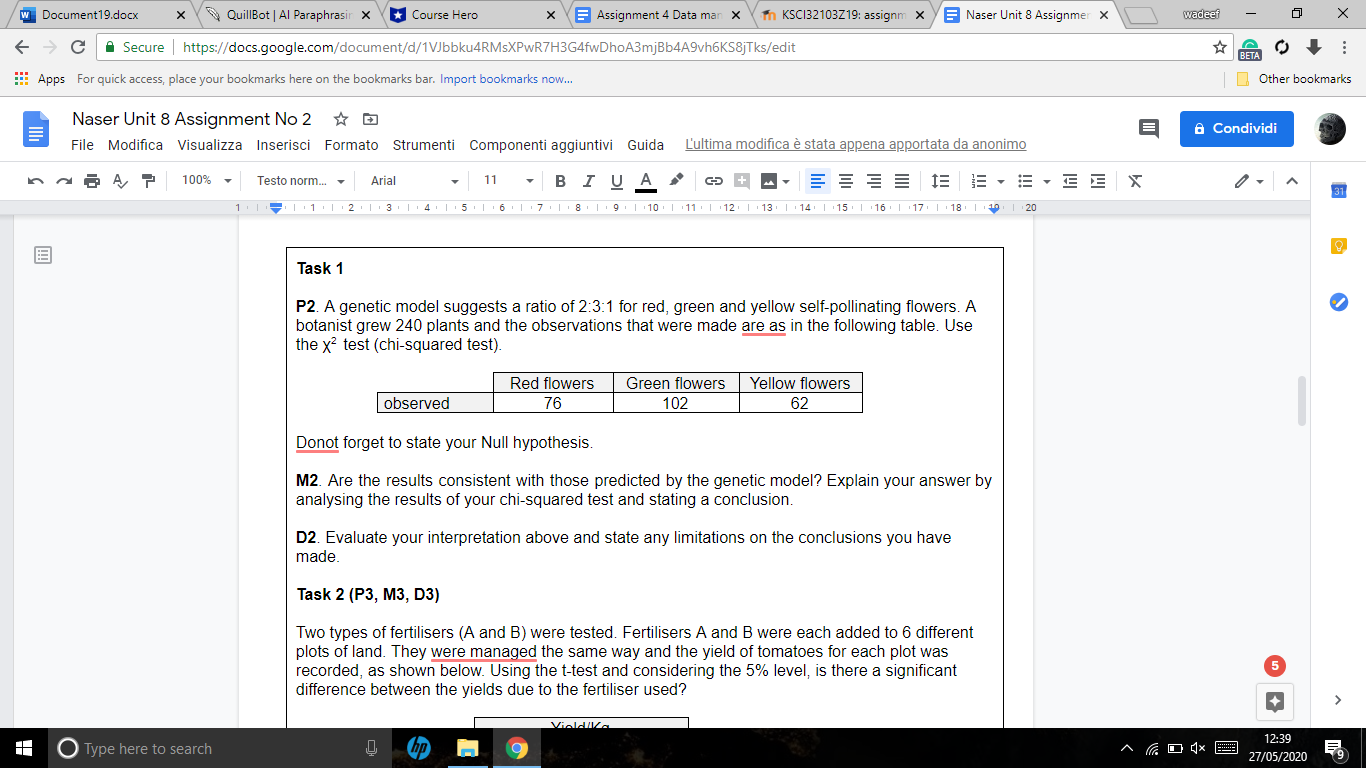The width and height of the screenshot is (1366, 768).
Task: Open Google Keep panel in sidebar
Action: (1339, 245)
